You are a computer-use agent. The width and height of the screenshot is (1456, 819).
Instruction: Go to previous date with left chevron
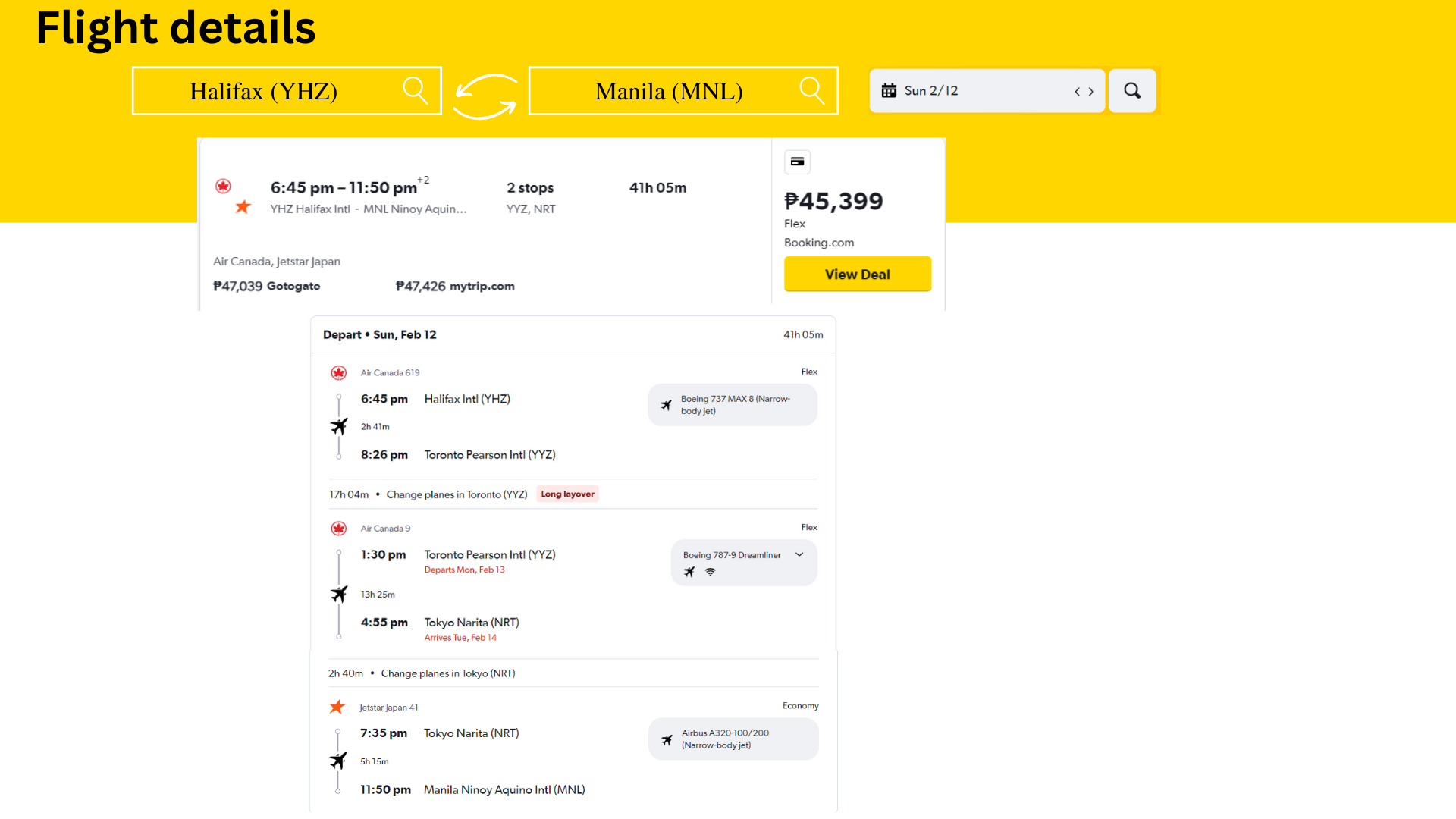[1077, 92]
